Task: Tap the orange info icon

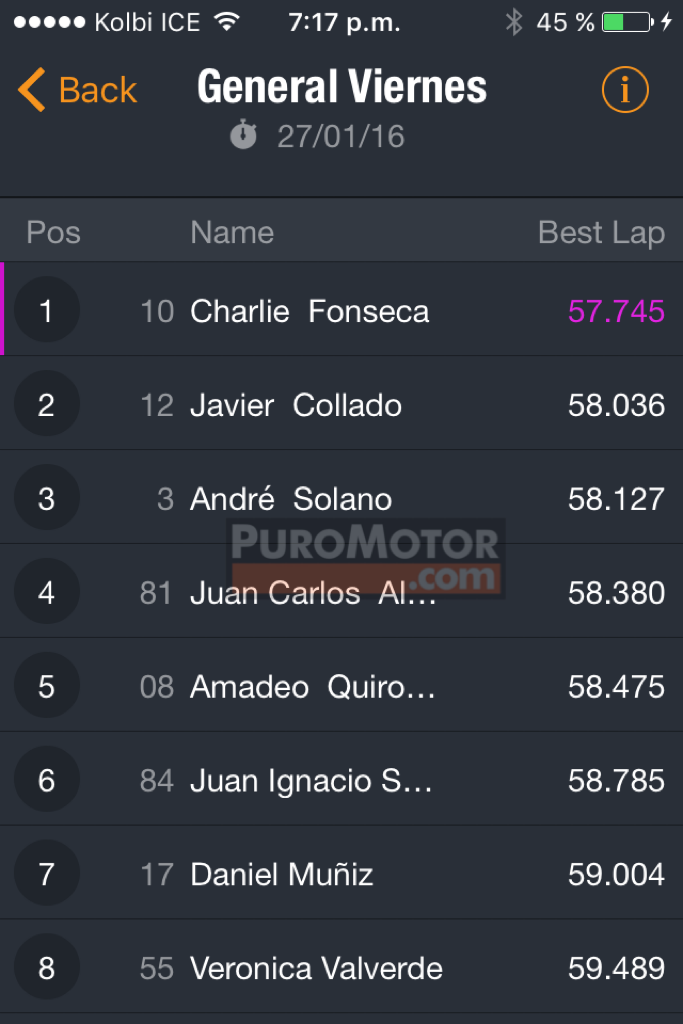Action: [x=625, y=89]
